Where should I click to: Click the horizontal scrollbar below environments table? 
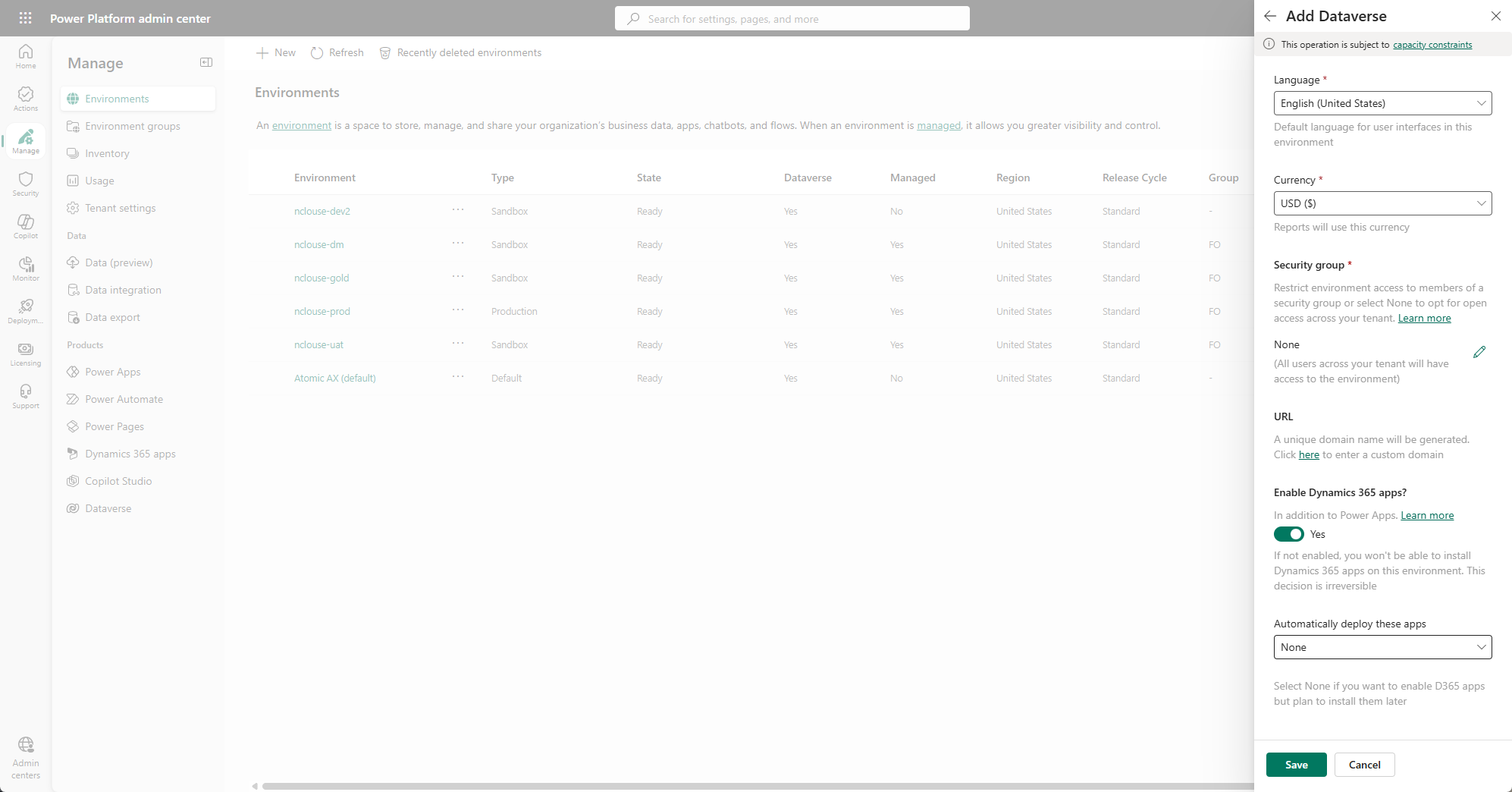751,786
